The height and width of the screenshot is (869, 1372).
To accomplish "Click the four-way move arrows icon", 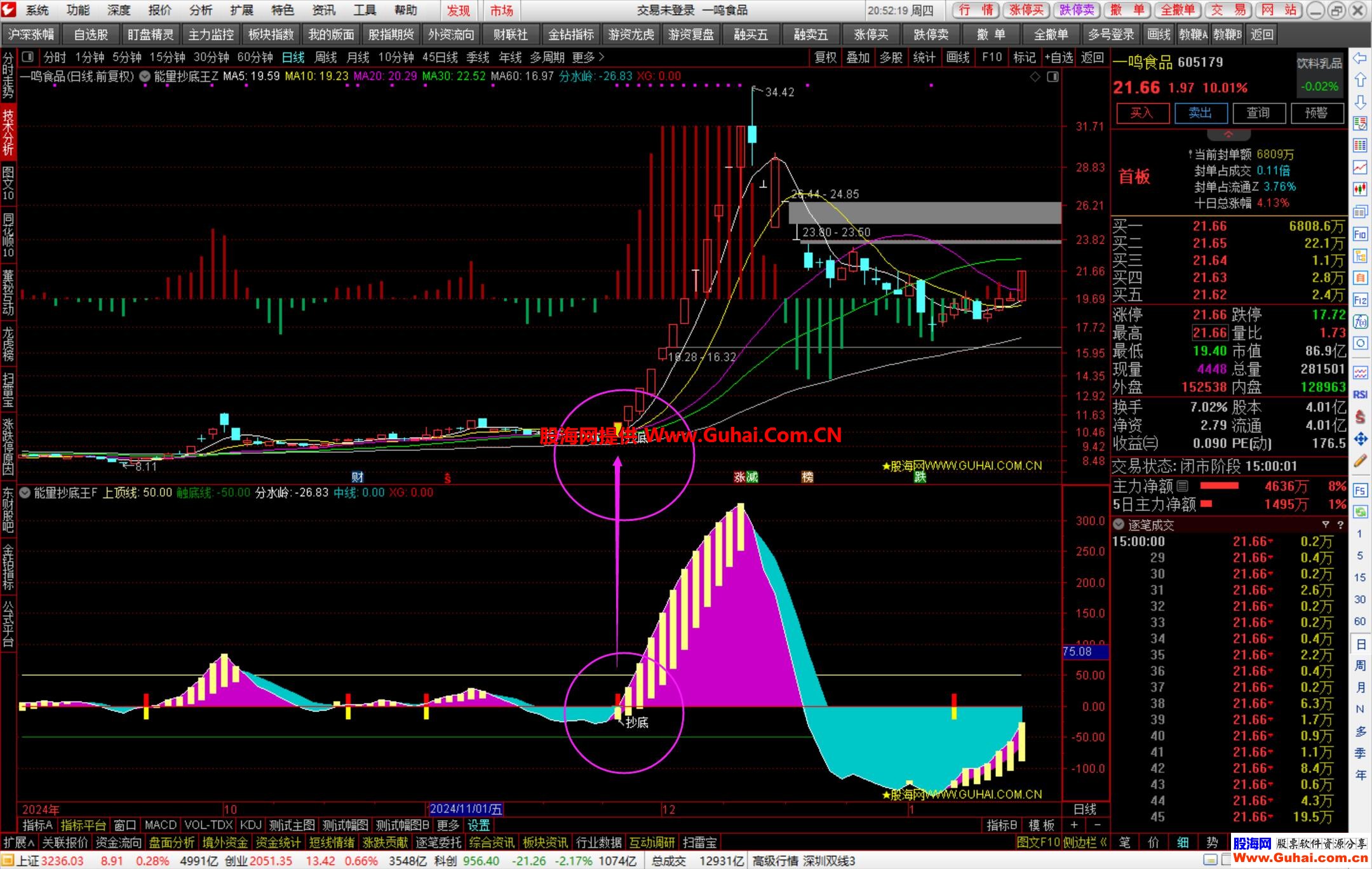I will pyautogui.click(x=1360, y=439).
